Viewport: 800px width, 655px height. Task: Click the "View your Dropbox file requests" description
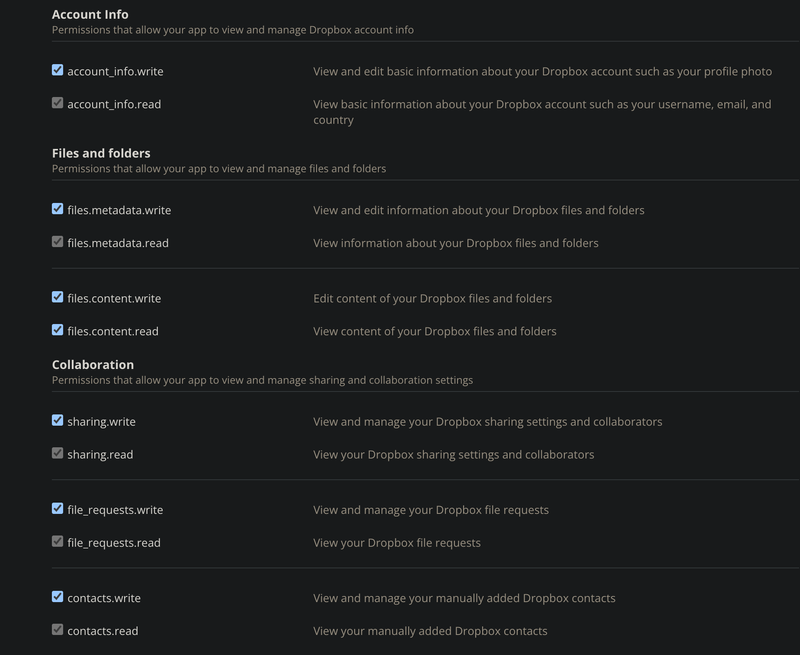click(x=396, y=543)
